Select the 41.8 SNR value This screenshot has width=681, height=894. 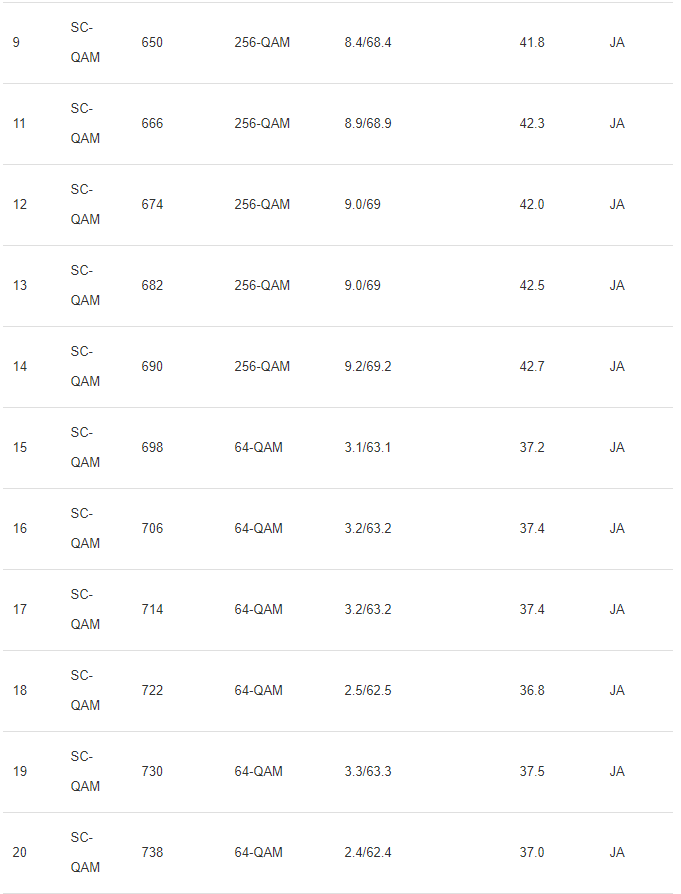click(x=532, y=43)
